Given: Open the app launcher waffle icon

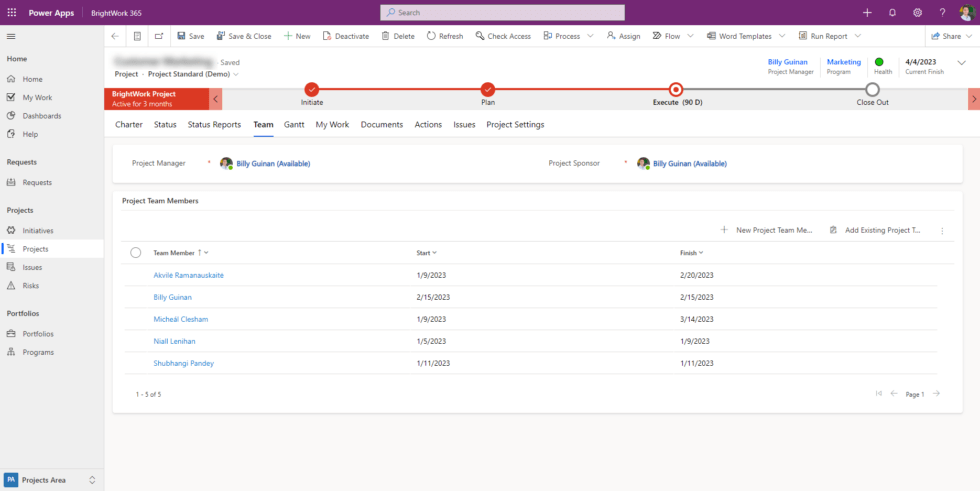Looking at the screenshot, I should [12, 12].
